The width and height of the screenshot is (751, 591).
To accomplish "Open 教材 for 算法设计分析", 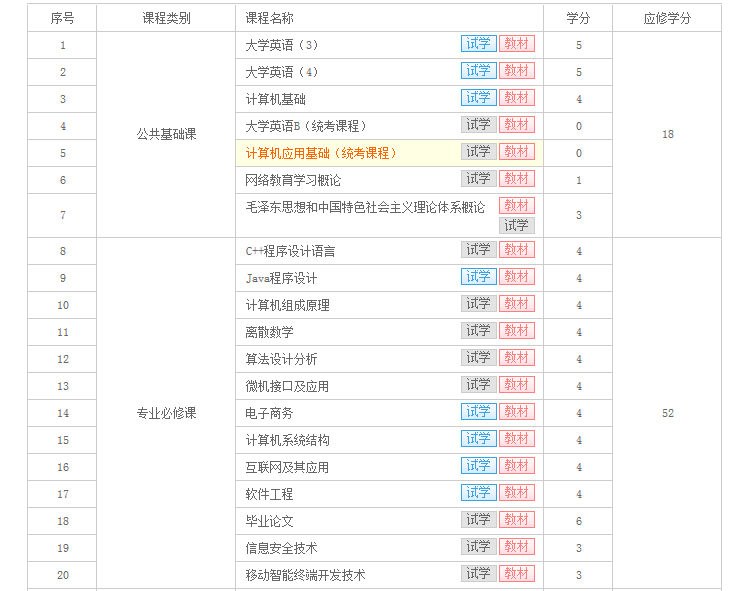I will click(517, 358).
